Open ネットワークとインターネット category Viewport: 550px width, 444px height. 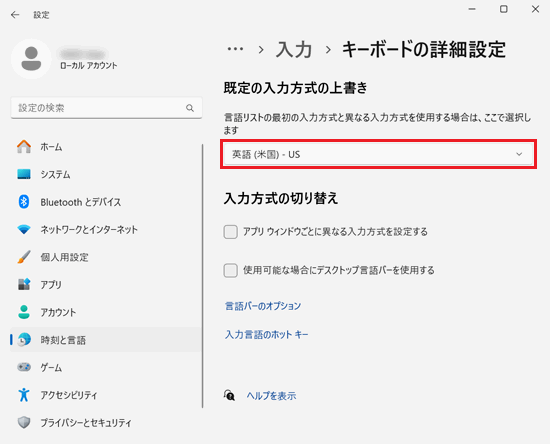(106, 229)
